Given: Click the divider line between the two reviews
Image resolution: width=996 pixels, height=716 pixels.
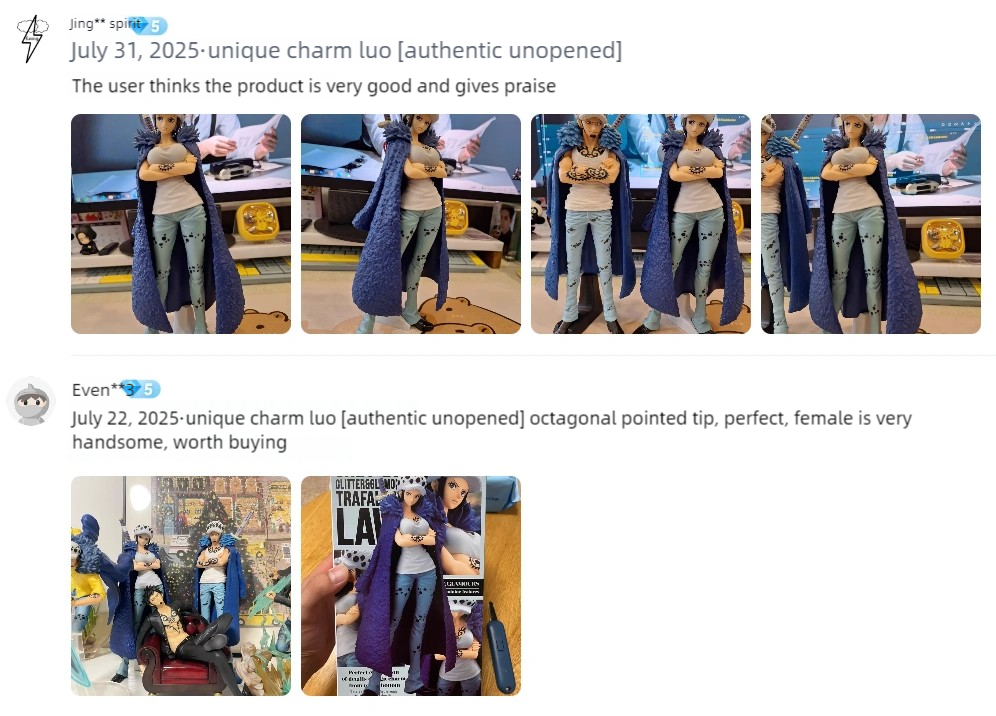Looking at the screenshot, I should tap(532, 356).
